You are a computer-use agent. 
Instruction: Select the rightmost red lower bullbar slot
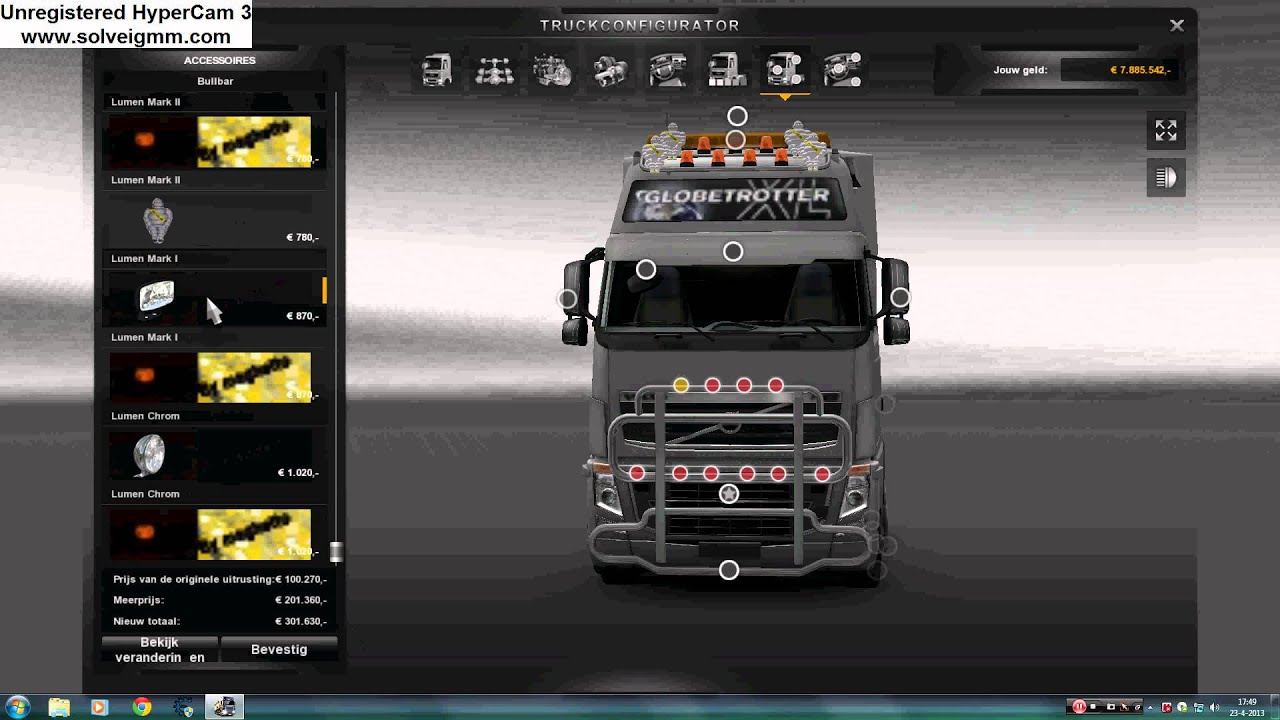coord(822,473)
